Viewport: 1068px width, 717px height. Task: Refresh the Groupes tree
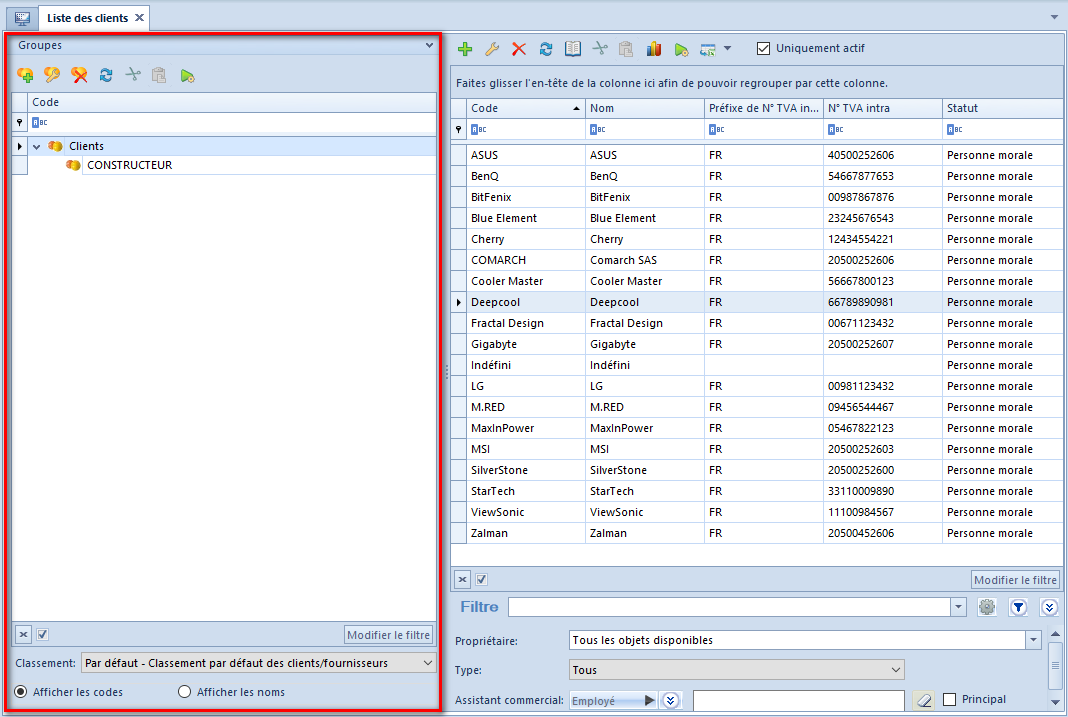(x=106, y=75)
